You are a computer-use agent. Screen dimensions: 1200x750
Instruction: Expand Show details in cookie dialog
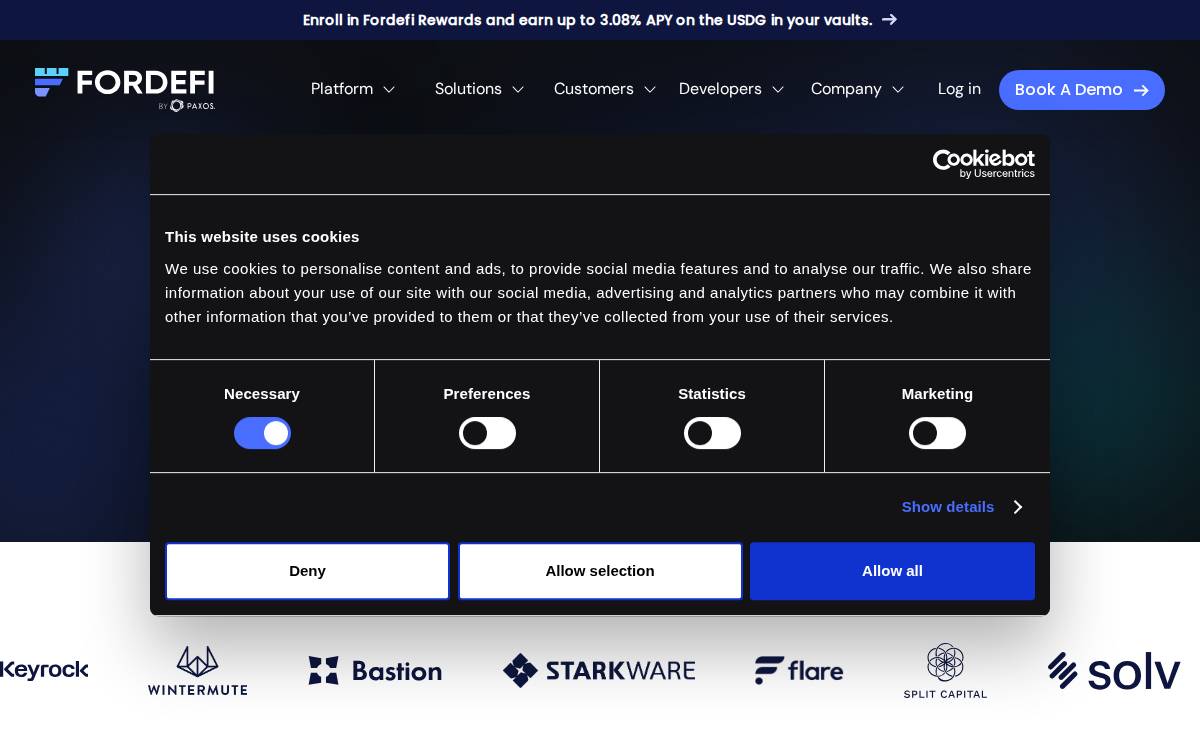tap(961, 507)
